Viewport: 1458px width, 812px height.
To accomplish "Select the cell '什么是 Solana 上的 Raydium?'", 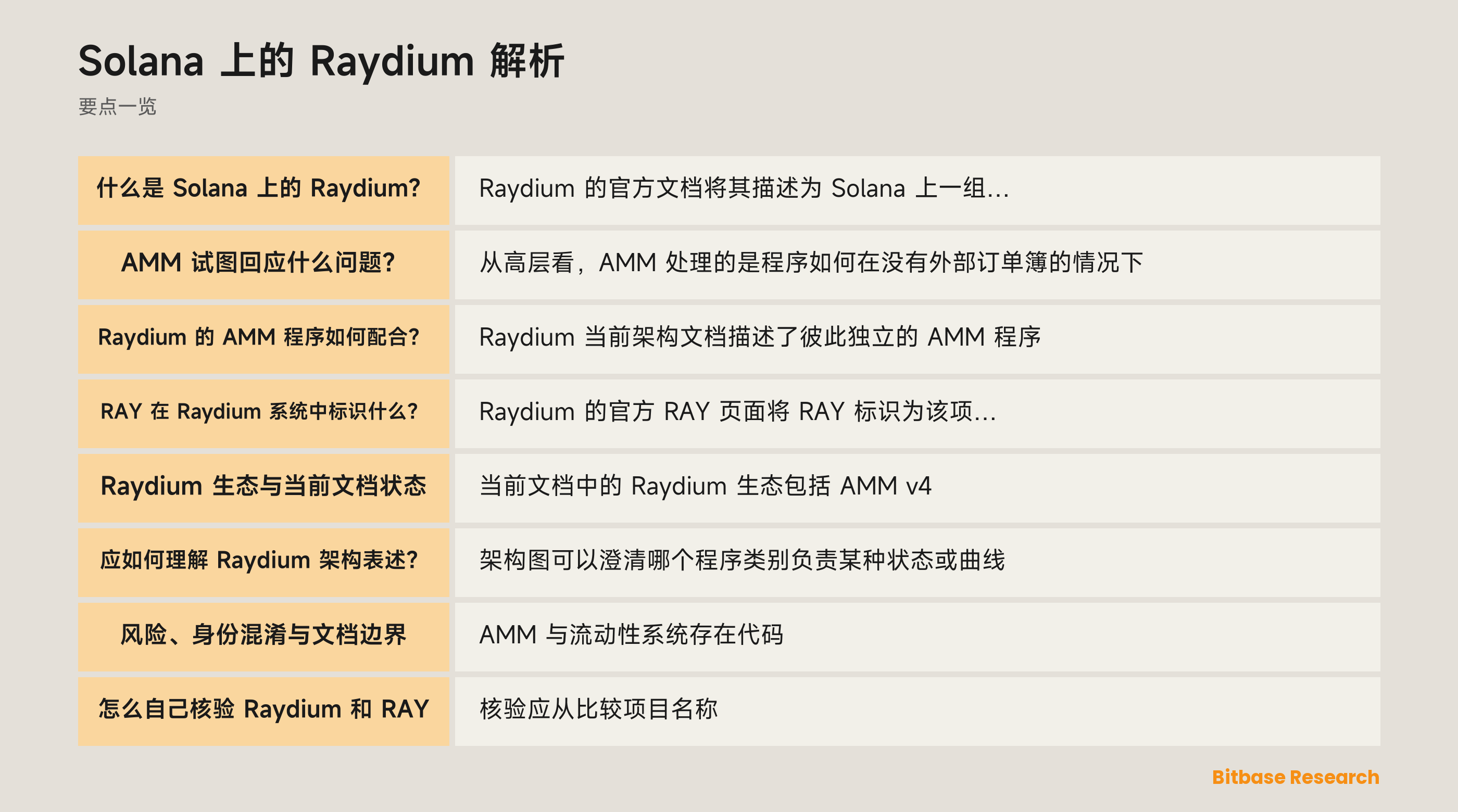I will [263, 190].
